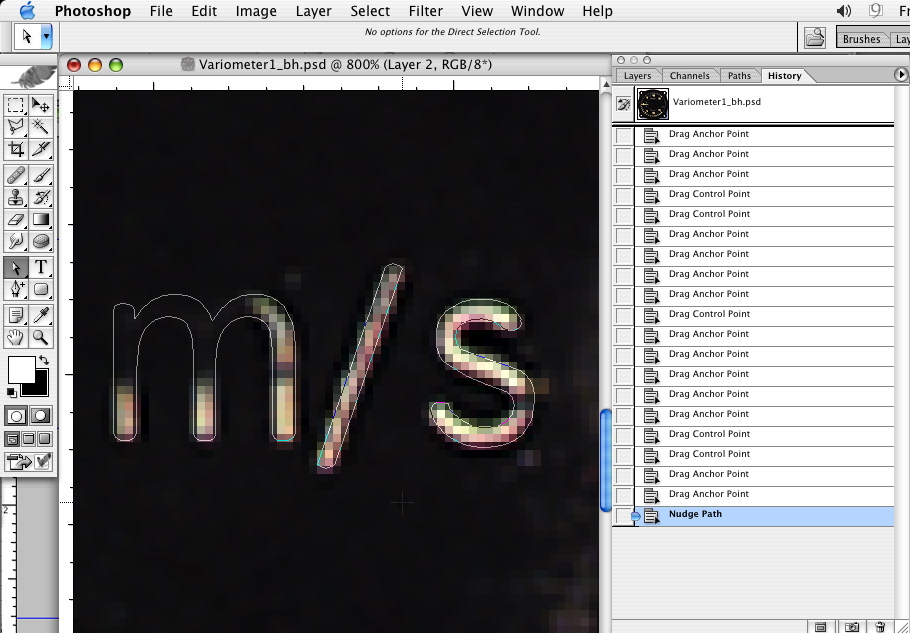Select the Zoom magnifier tool

pyautogui.click(x=41, y=339)
